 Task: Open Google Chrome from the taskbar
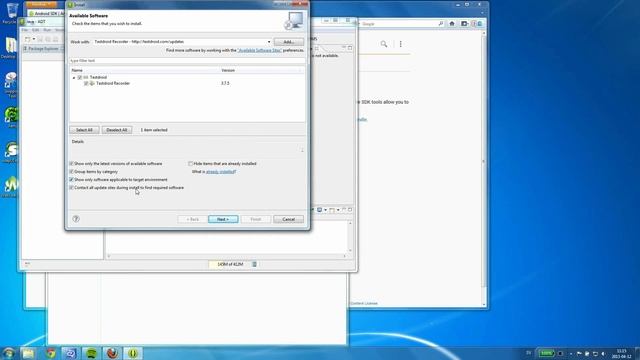(51, 353)
